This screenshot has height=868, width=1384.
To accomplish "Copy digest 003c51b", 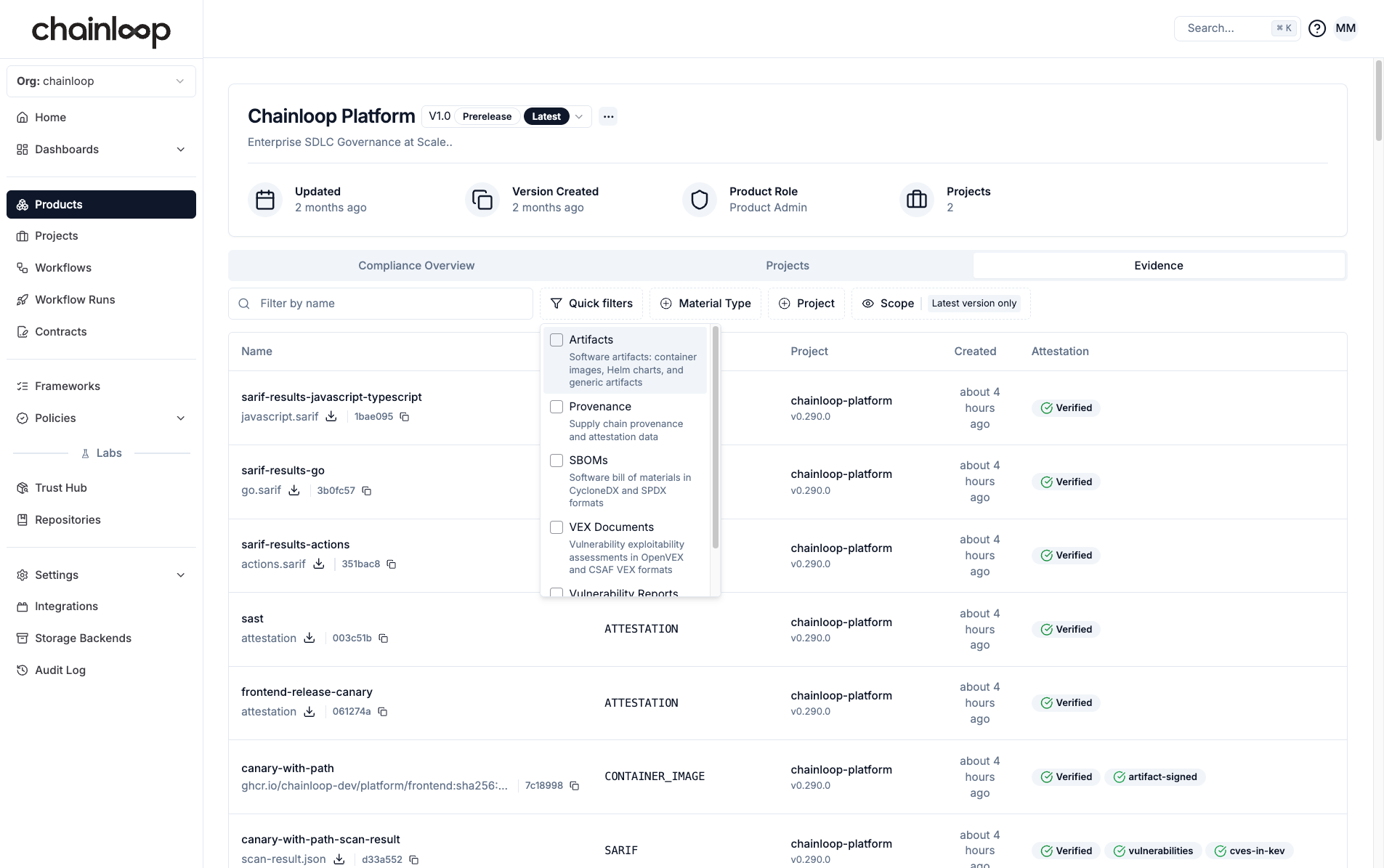I will click(x=384, y=638).
